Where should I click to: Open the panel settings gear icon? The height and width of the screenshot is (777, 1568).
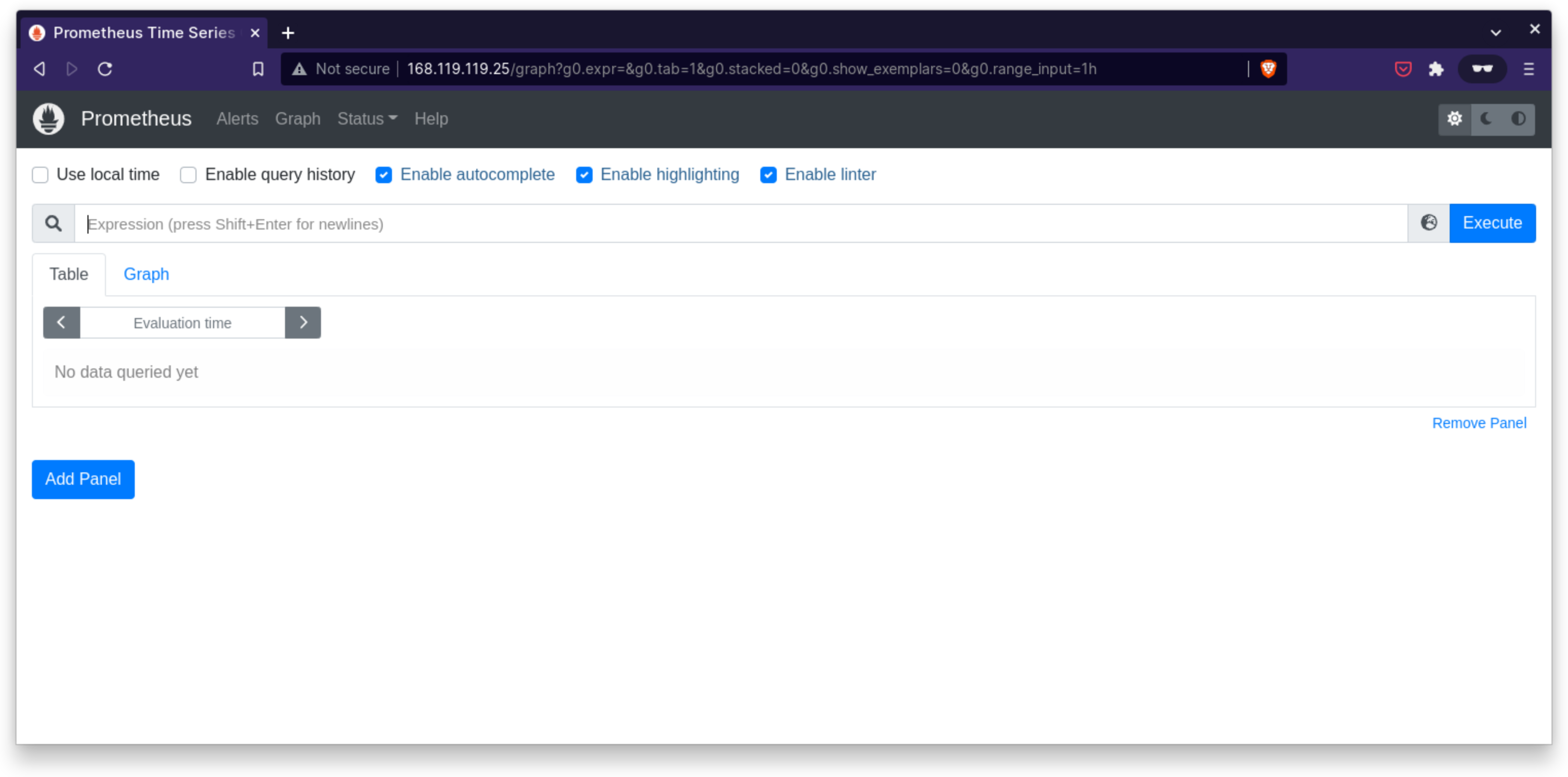point(1455,119)
